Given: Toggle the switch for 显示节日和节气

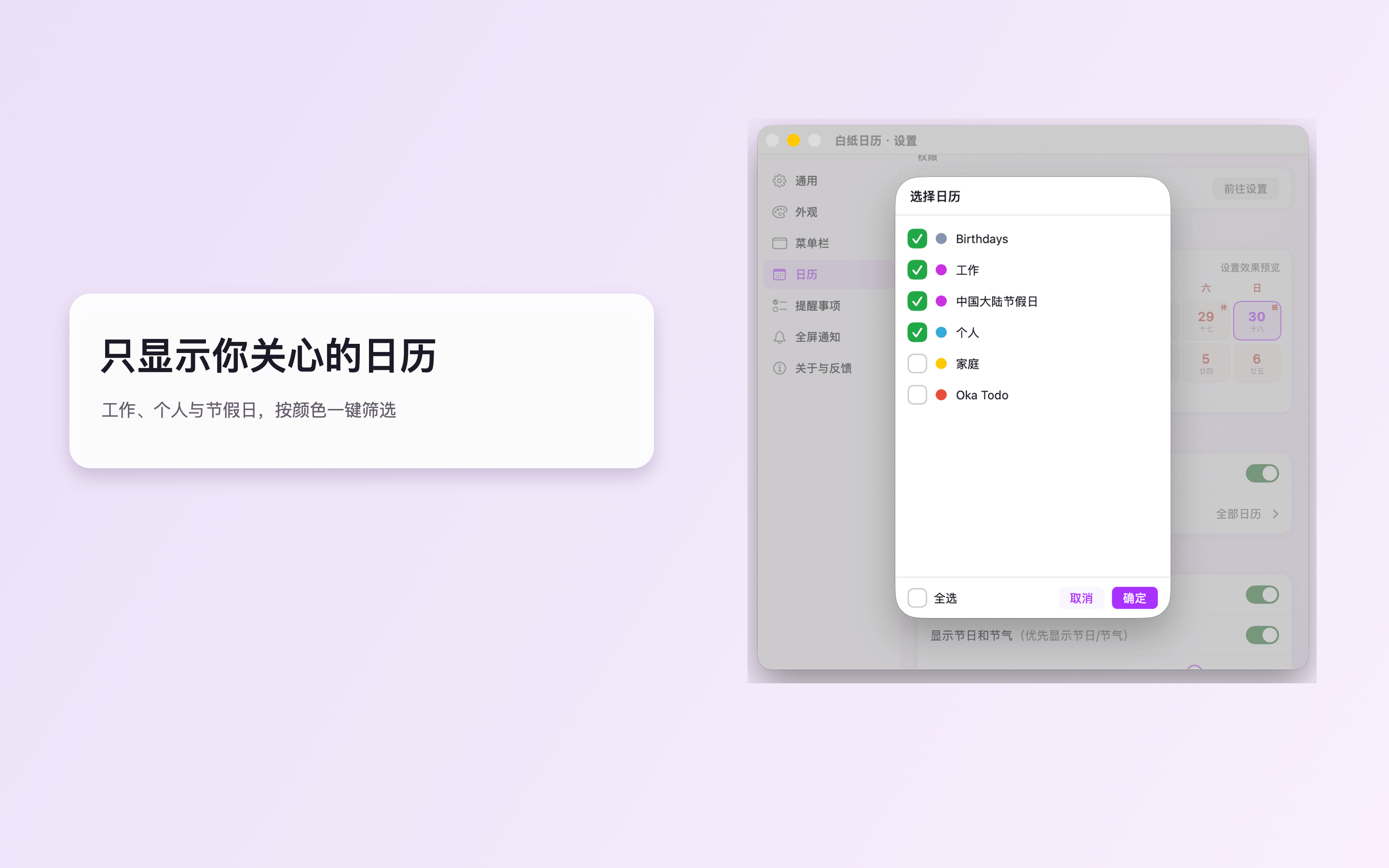Looking at the screenshot, I should click(1262, 635).
